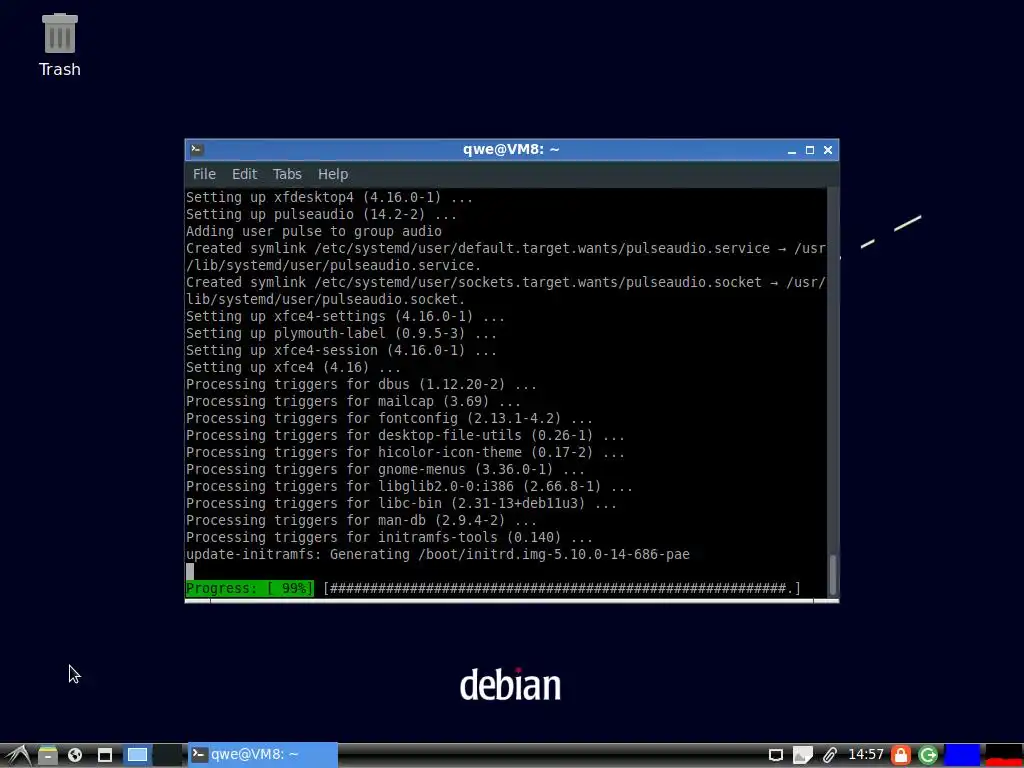Open the terminal File menu
This screenshot has width=1024, height=768.
point(204,174)
